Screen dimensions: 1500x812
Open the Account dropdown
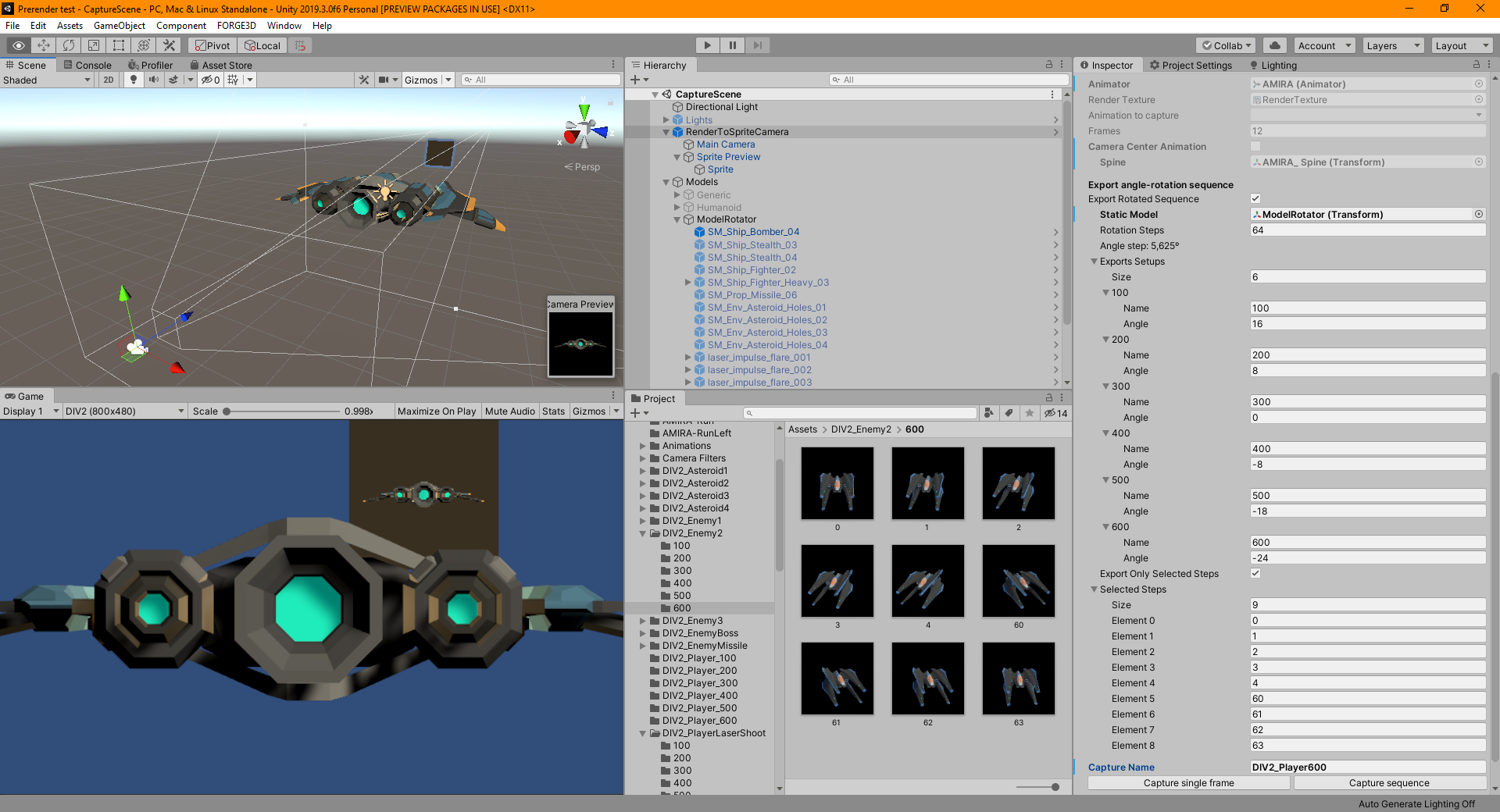point(1324,45)
